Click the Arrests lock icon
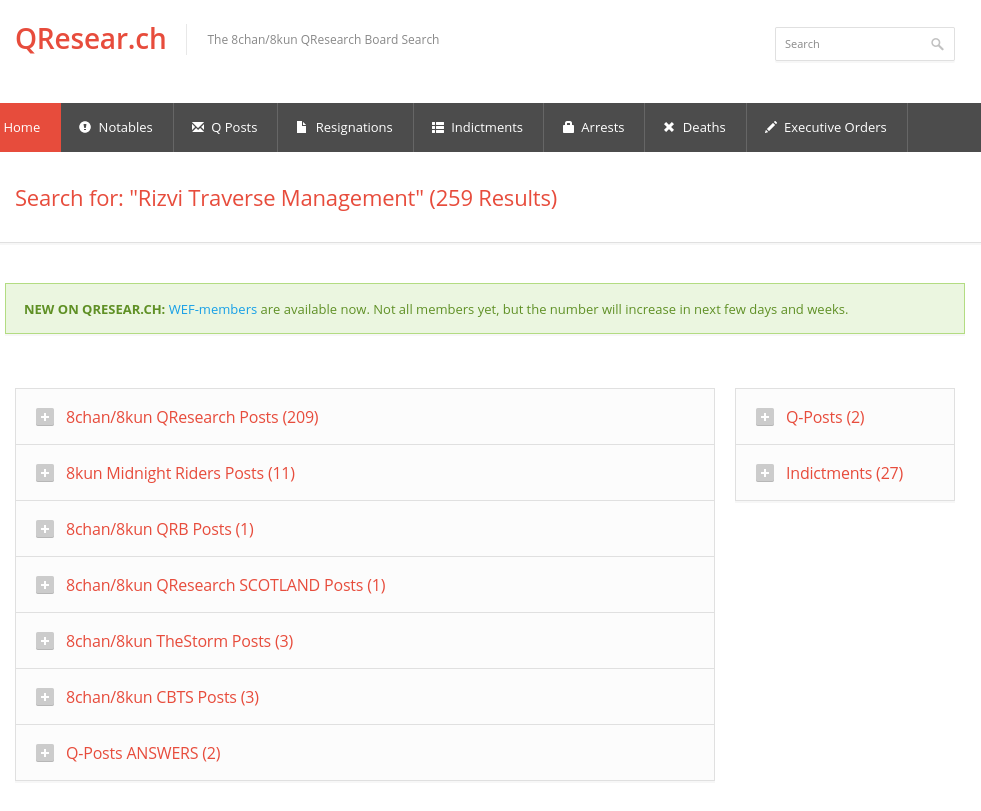 [x=568, y=127]
